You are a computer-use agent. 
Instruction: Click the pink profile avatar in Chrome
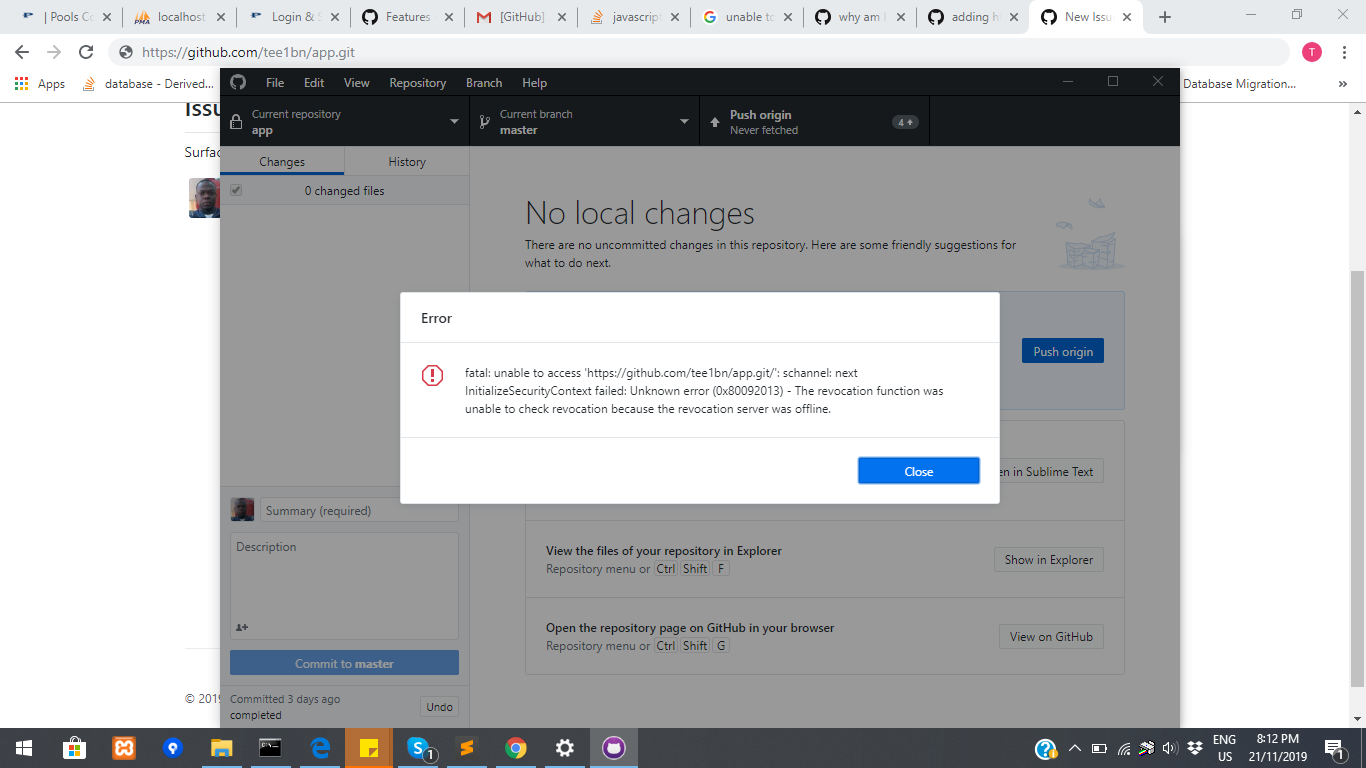[x=1311, y=50]
